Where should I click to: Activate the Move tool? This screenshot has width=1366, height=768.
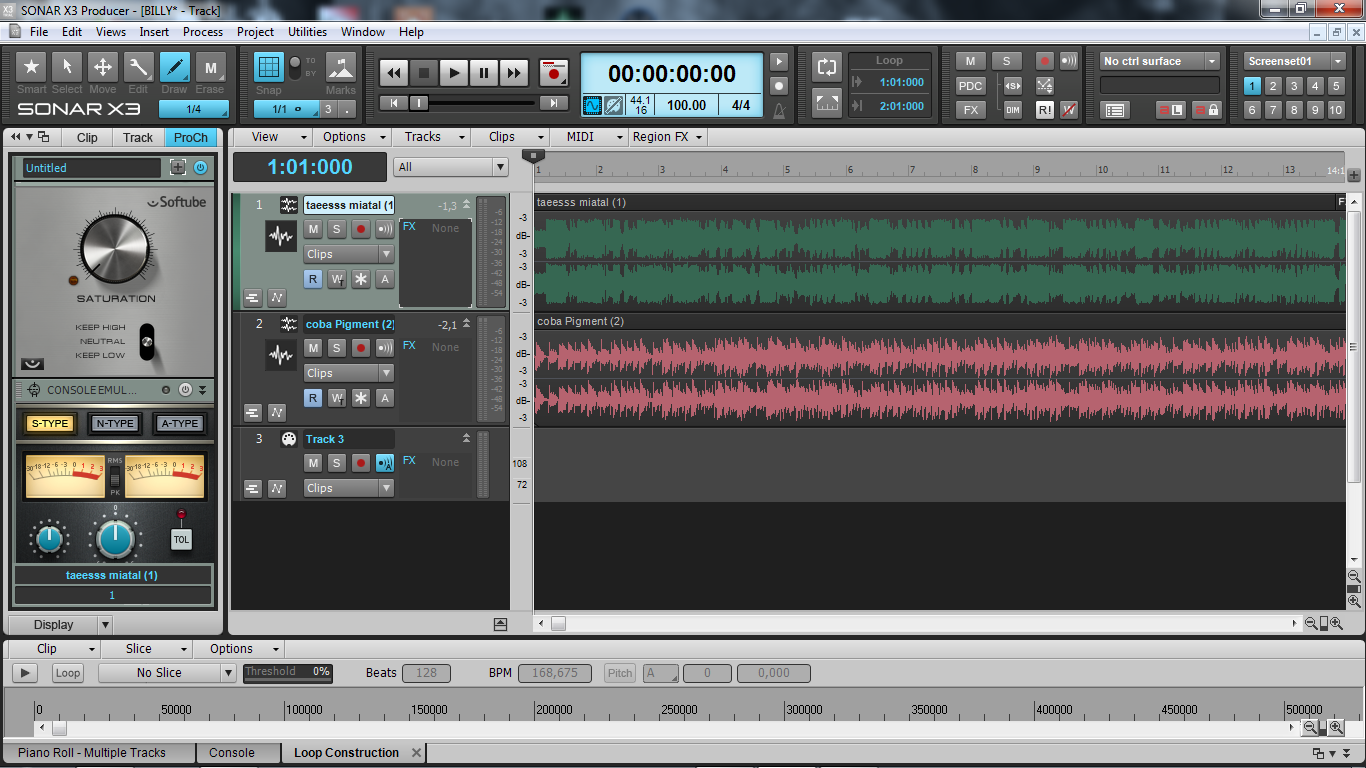(103, 67)
